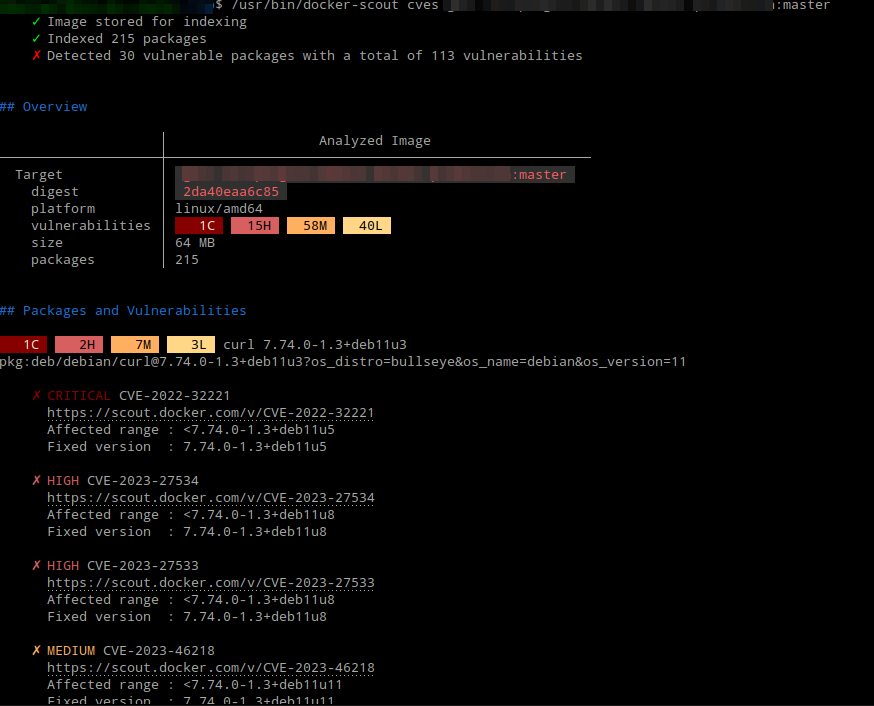The height and width of the screenshot is (706, 874).
Task: Open the scout.docker.com link for CVE-2023-27533
Action: [210, 582]
